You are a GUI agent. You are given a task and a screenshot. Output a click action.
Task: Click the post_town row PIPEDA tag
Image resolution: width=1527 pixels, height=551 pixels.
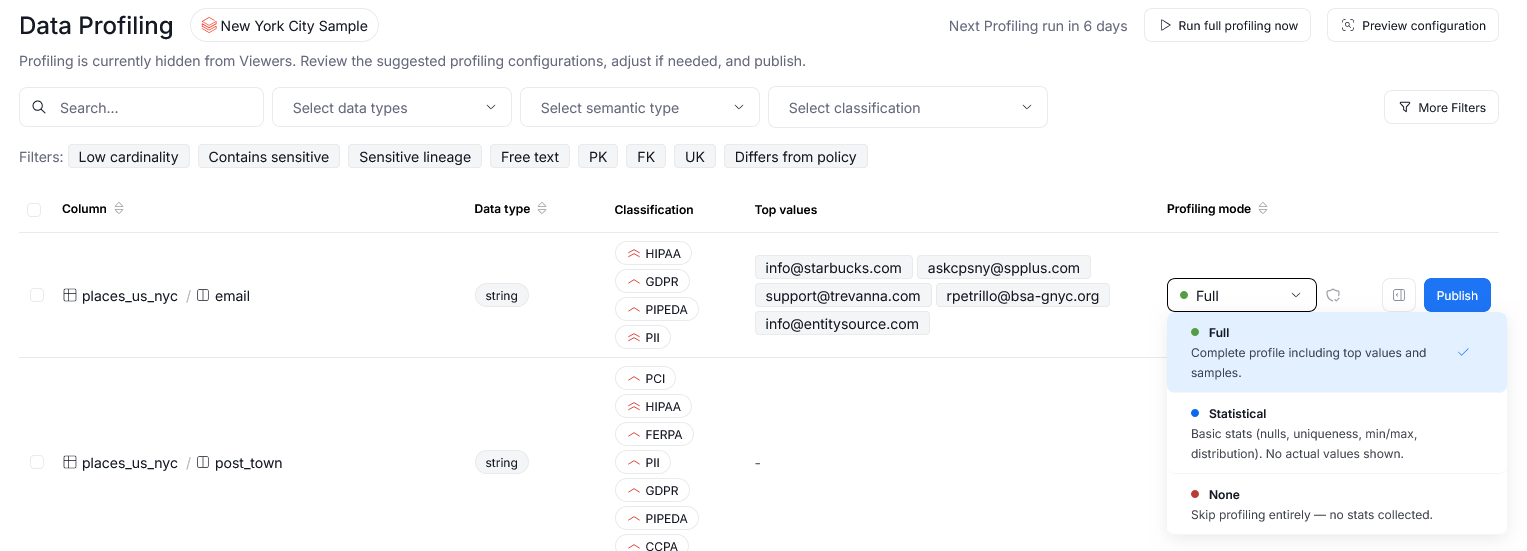click(x=657, y=519)
